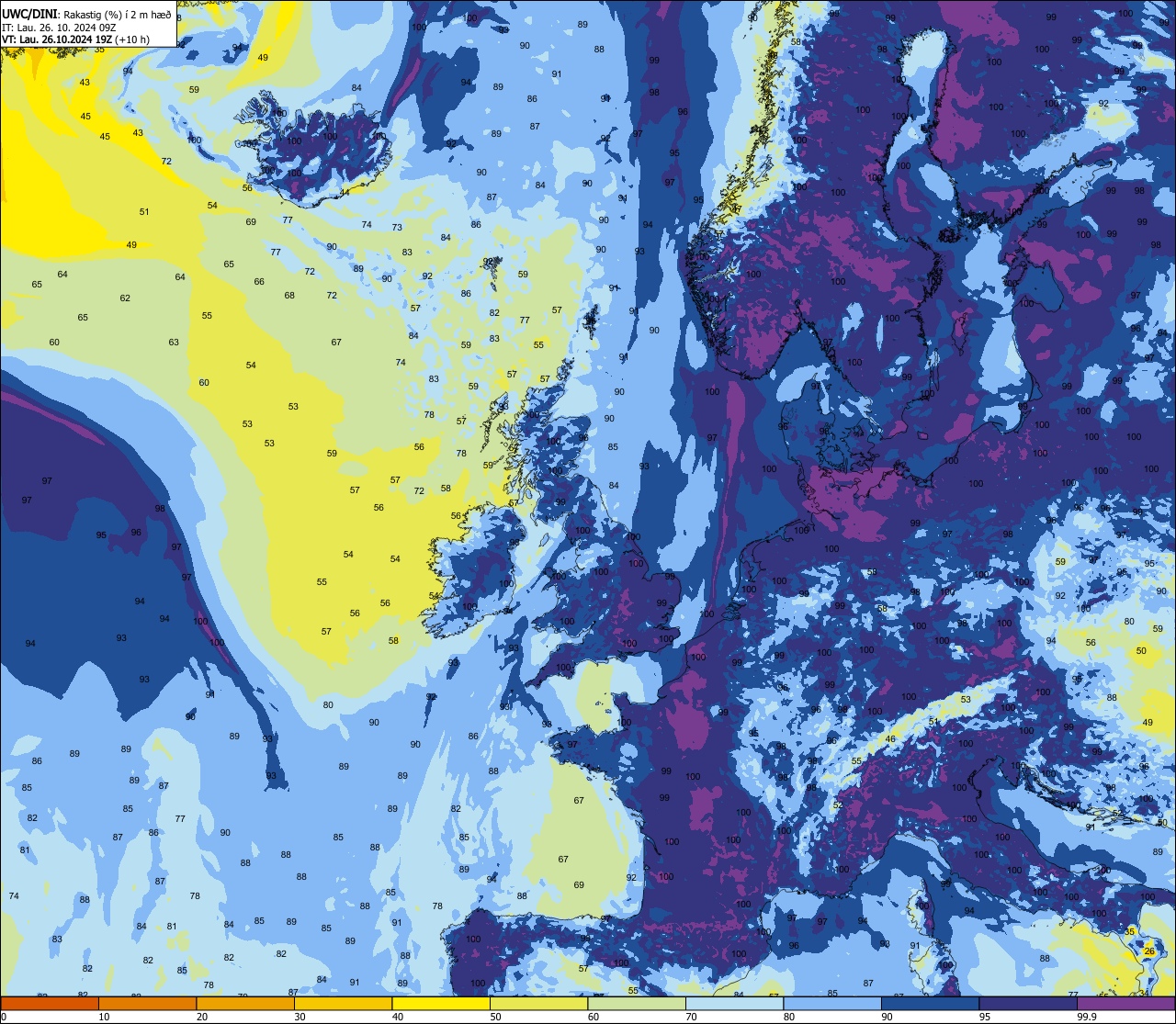This screenshot has height=1024, width=1176.
Task: Pick the navy 95–99.9 legend swatch
Action: tap(1028, 1003)
